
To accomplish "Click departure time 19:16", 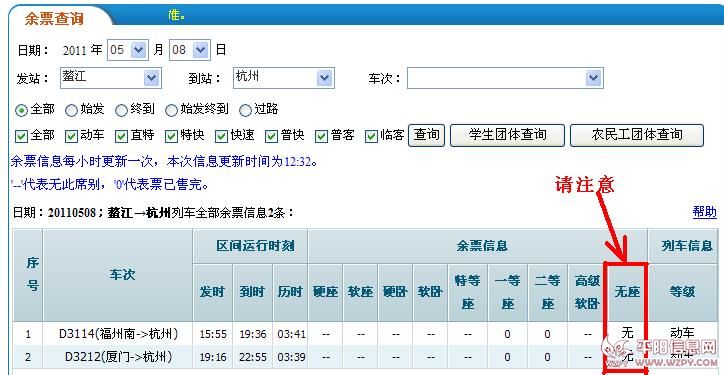I will pos(212,357).
